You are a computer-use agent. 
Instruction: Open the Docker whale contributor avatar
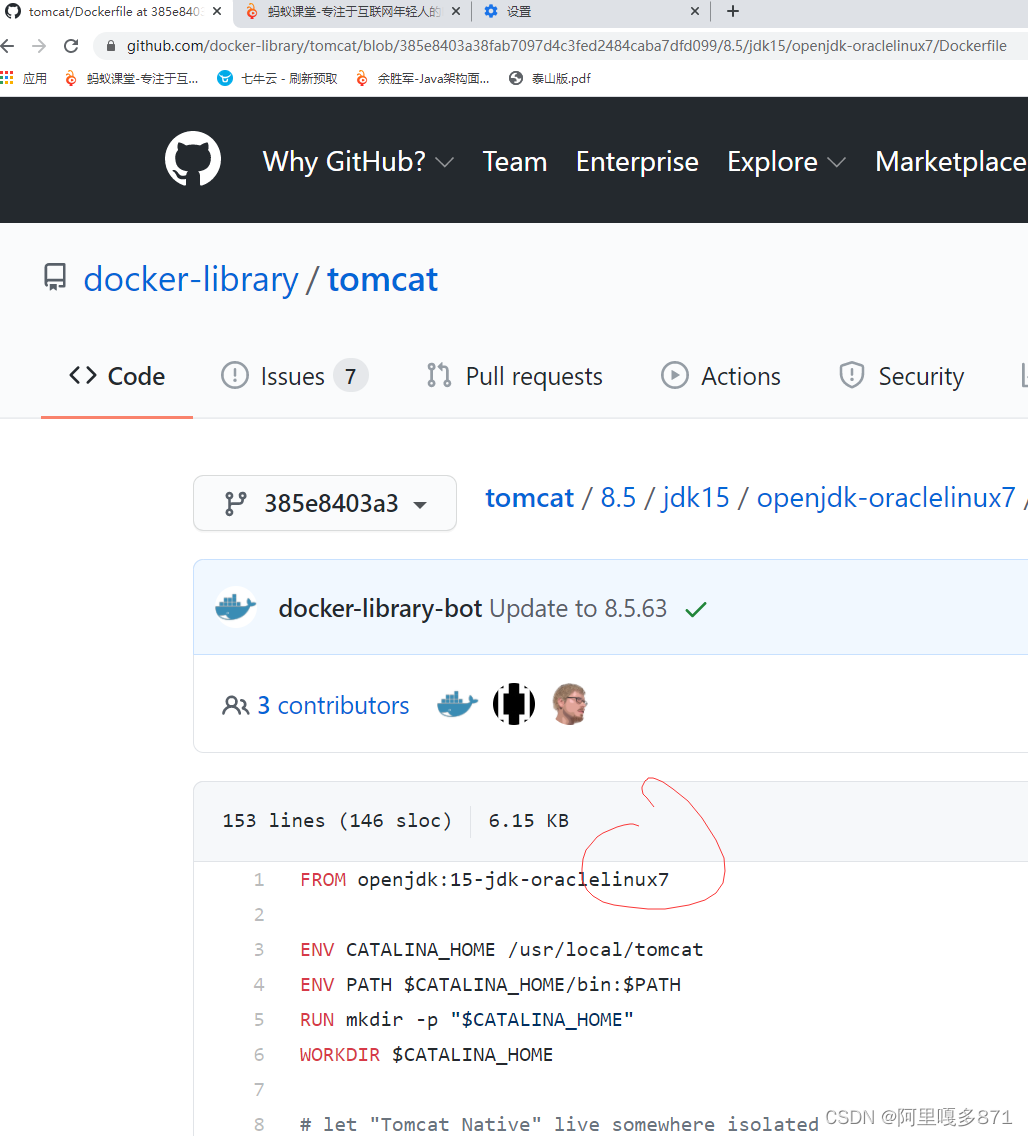click(x=458, y=704)
